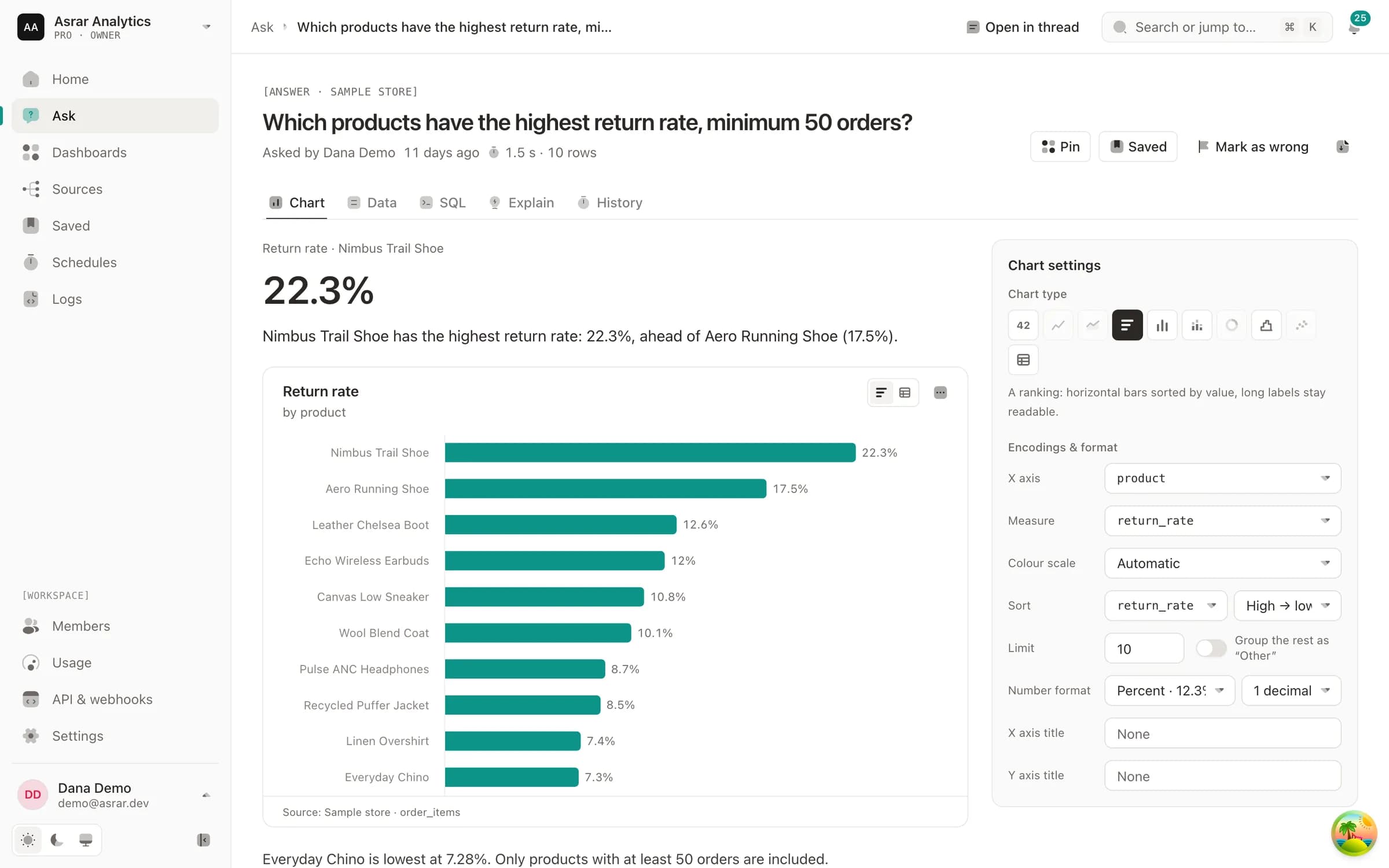Open the Colour scale Automatic dropdown

pos(1222,563)
